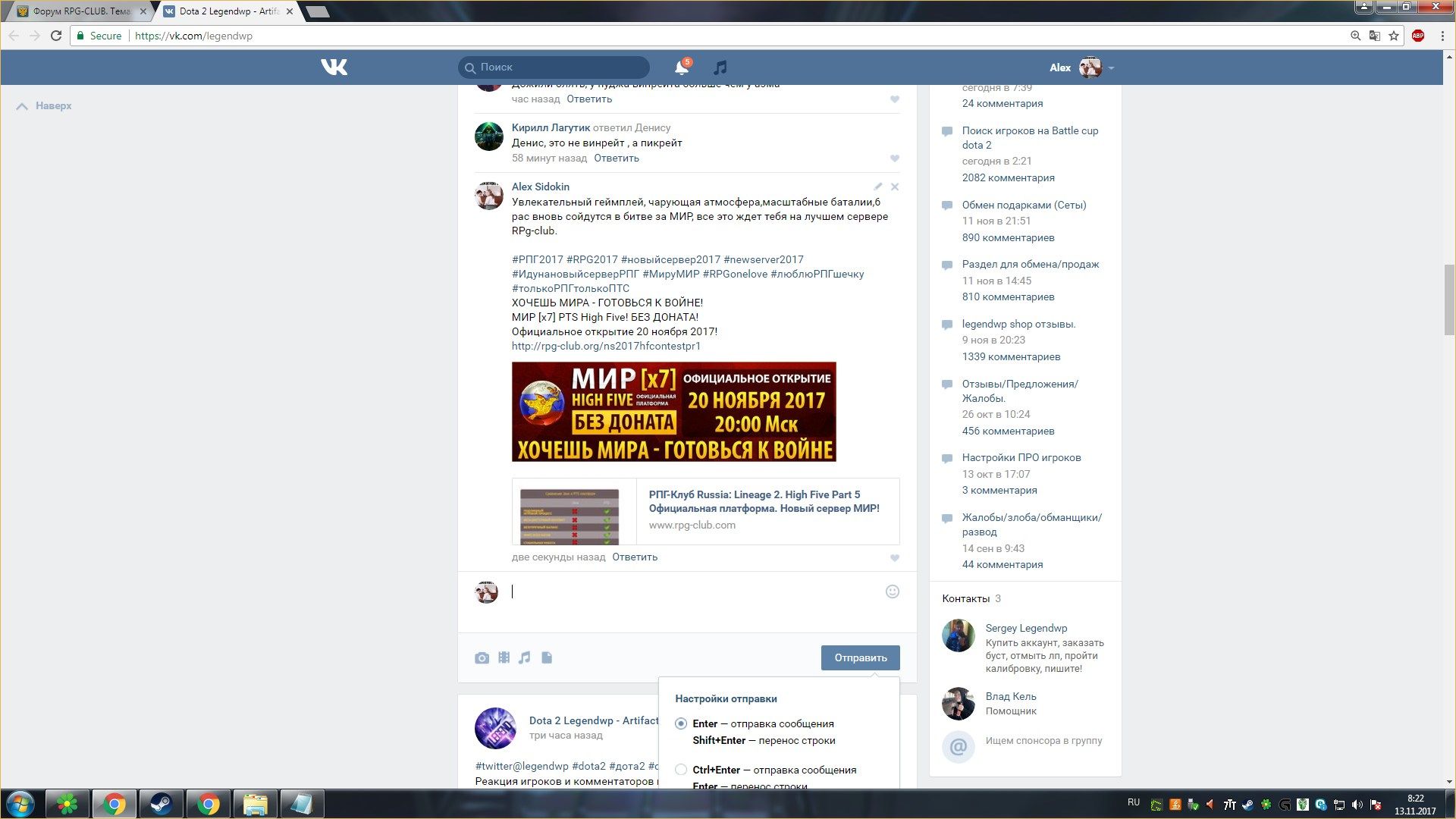Screen dimensions: 1456x819
Task: Switch to Форум RPG-CLUB browser tab
Action: tap(80, 11)
